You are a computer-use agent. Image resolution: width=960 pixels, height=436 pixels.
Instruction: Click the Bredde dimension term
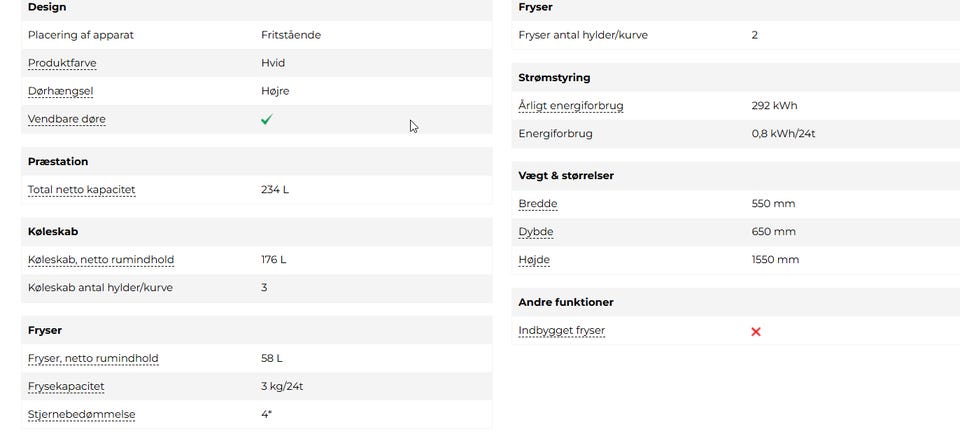point(538,204)
